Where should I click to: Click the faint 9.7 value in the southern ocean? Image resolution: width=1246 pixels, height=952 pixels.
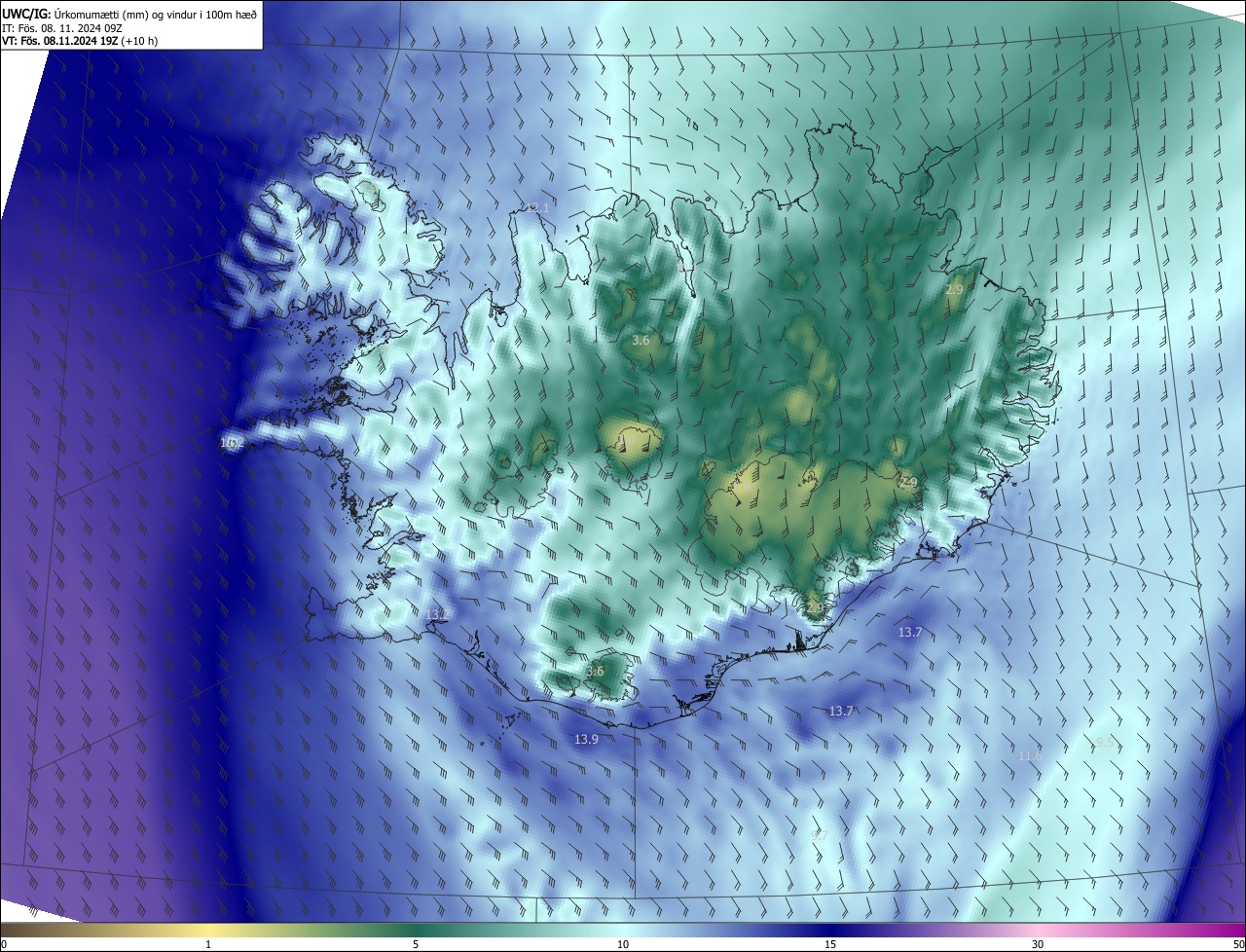(x=819, y=835)
